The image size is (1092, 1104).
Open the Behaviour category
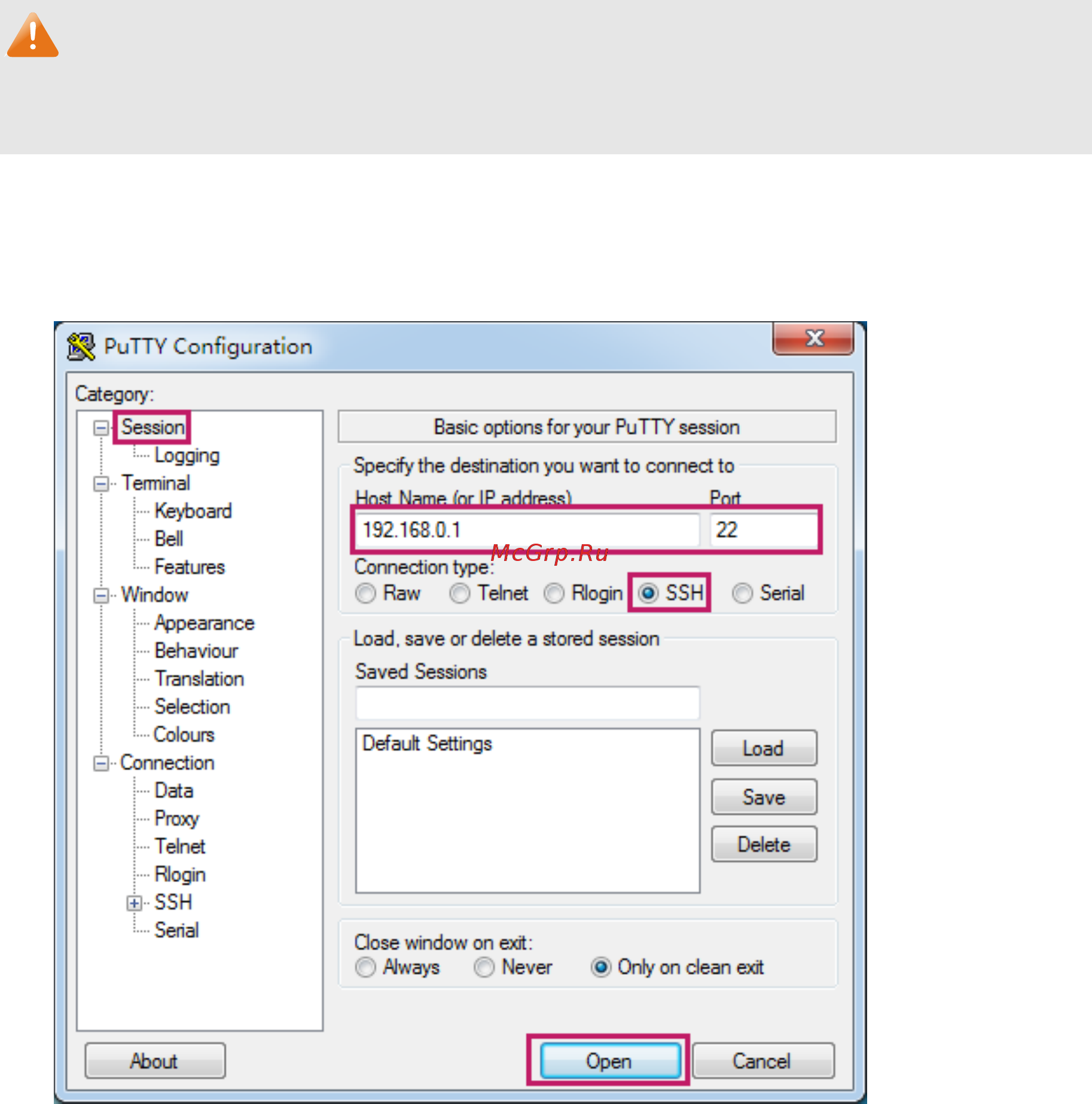(196, 651)
